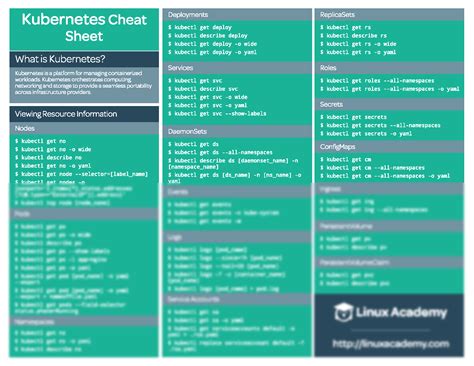Select 'kubectl get rs -o wide' command
The height and width of the screenshot is (366, 474).
(x=358, y=44)
